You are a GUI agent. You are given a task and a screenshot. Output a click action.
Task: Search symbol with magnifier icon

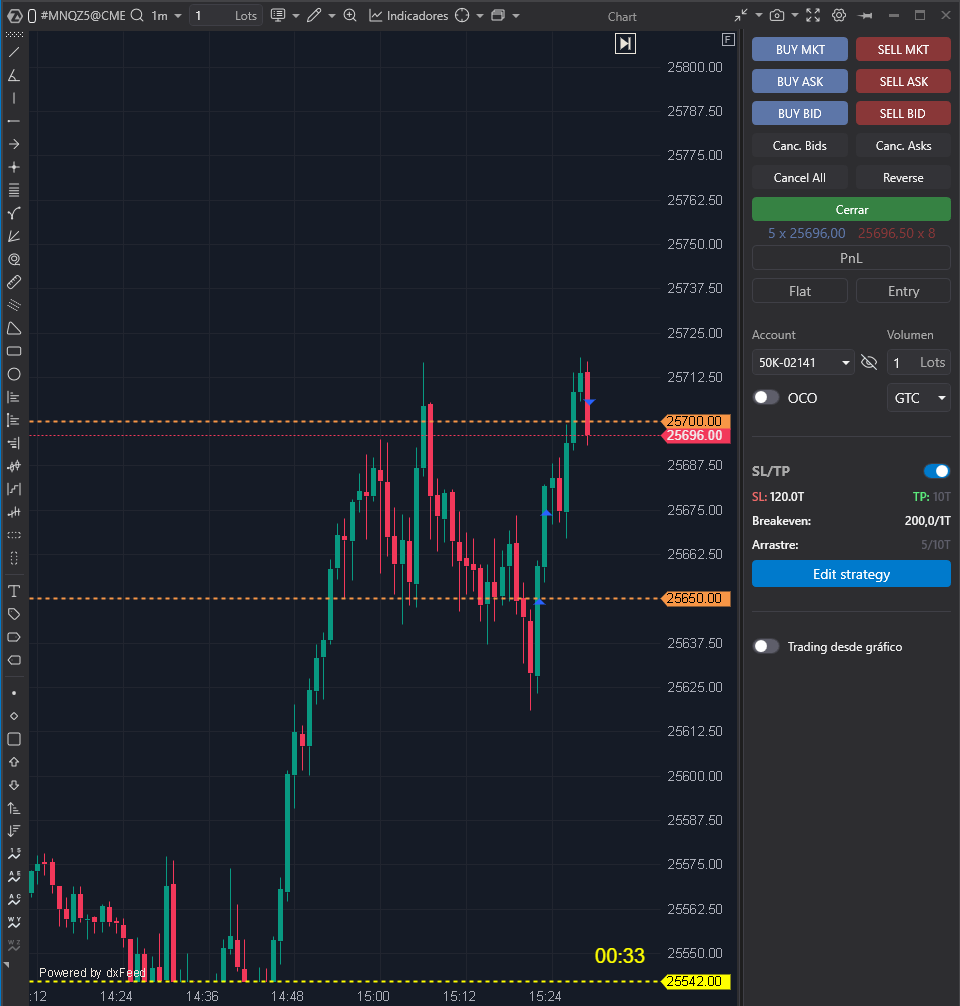tap(137, 15)
